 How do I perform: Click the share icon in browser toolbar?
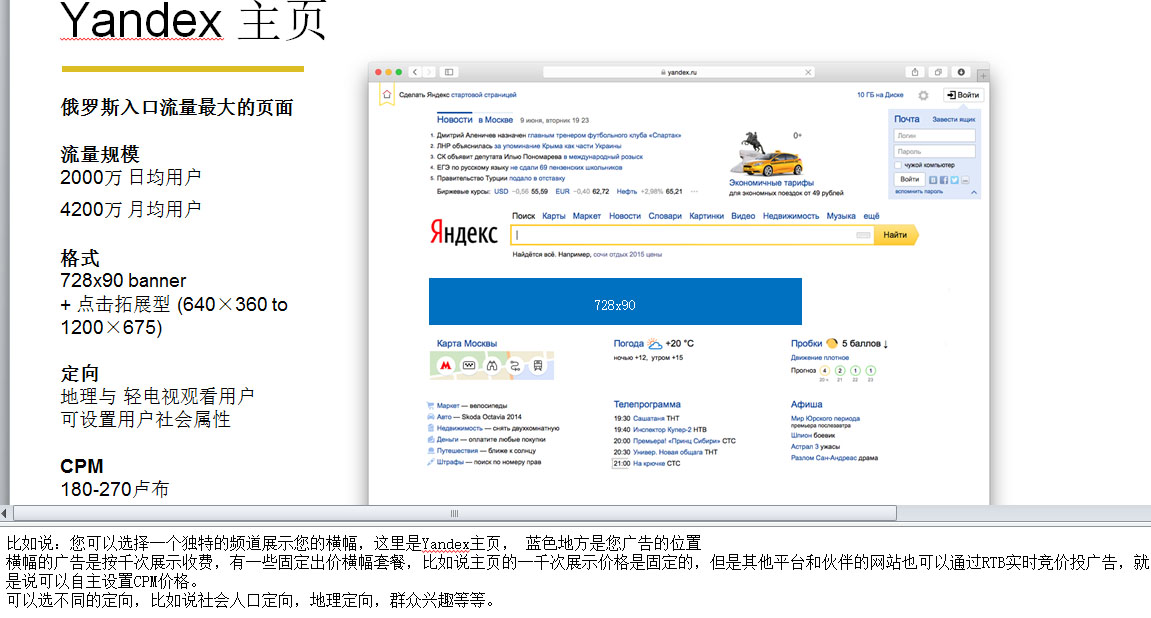[x=915, y=72]
